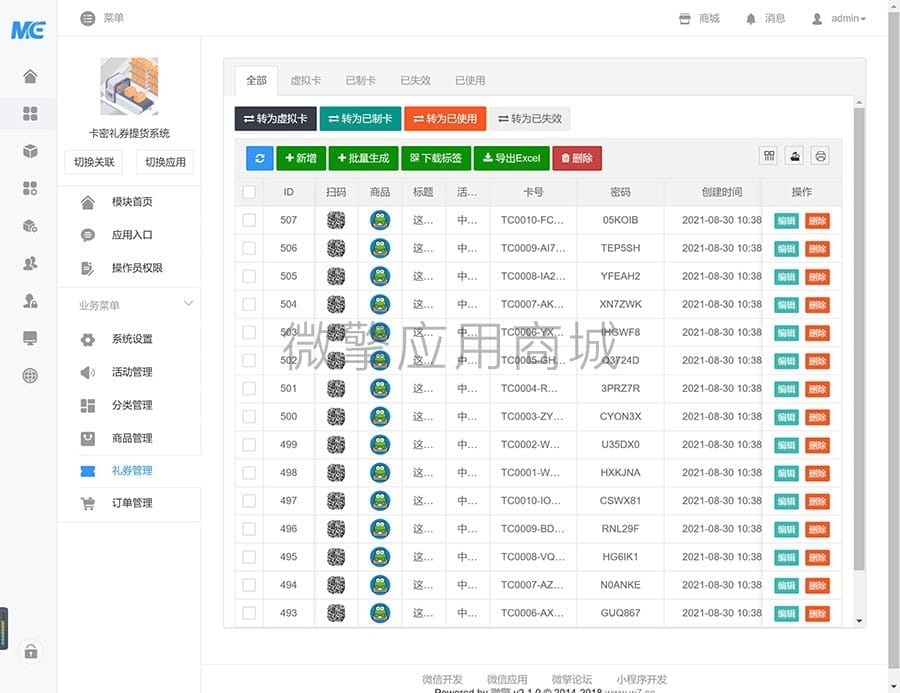The width and height of the screenshot is (900, 693).
Task: Open the 消息 bell notifications
Action: pyautogui.click(x=751, y=19)
